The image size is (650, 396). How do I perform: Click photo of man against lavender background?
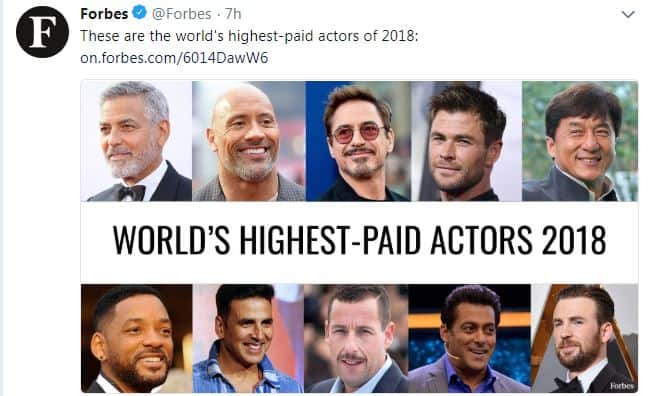(x=466, y=141)
